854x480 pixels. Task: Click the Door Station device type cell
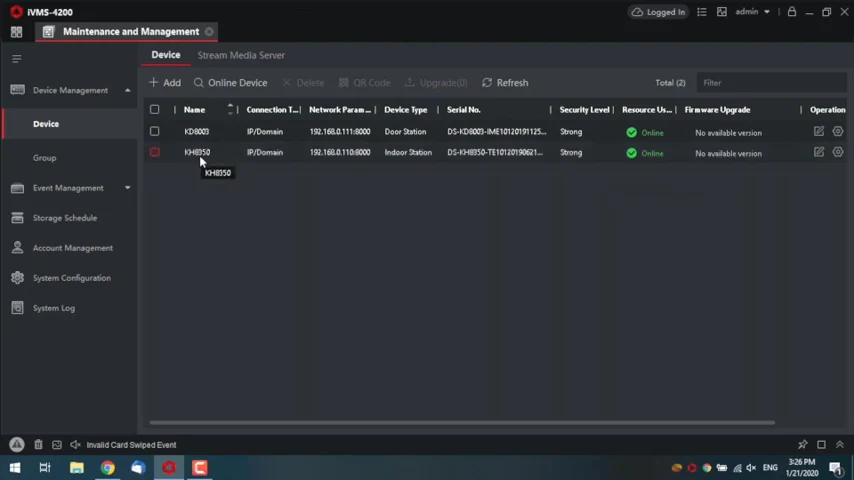click(405, 131)
